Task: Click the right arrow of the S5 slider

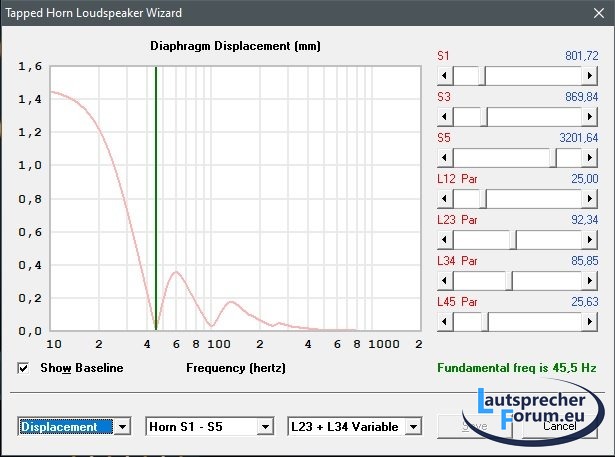Action: coord(590,158)
